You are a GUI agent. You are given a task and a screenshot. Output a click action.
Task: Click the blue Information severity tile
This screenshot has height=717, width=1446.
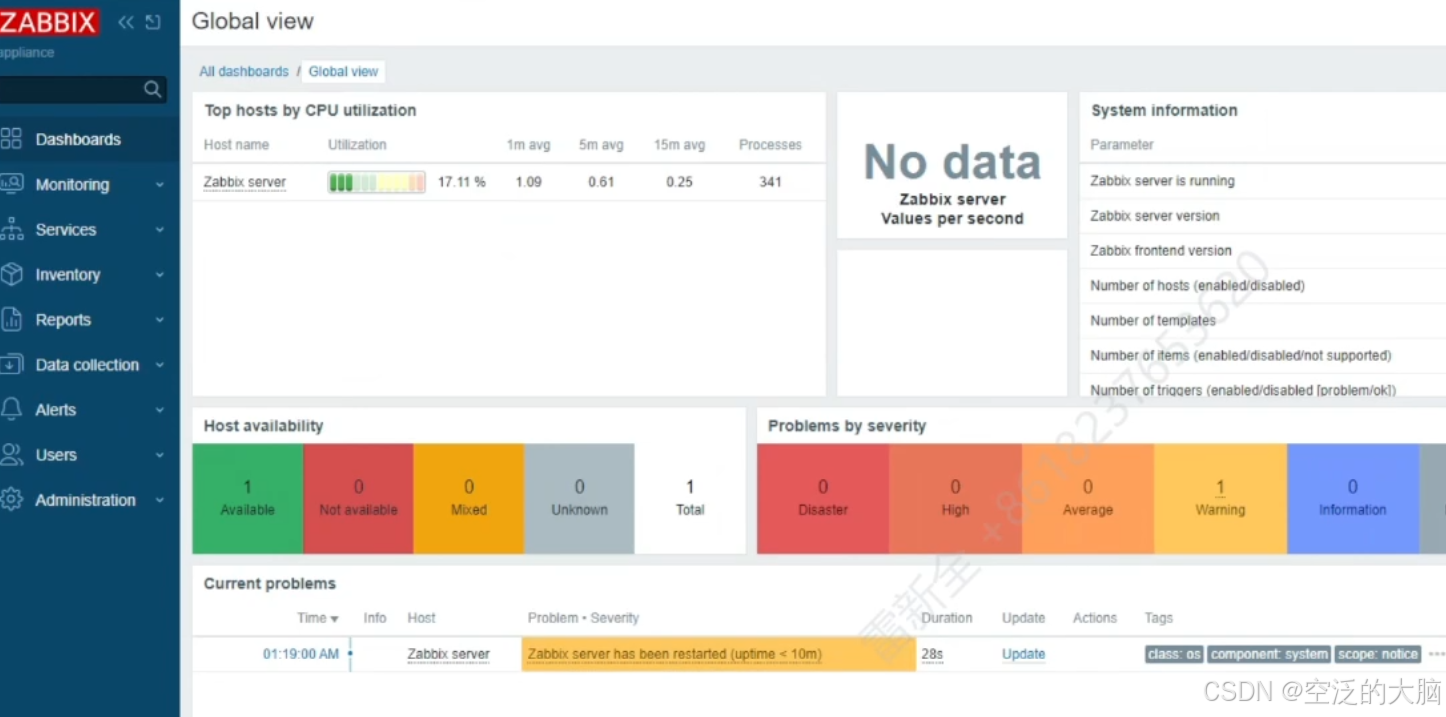(1353, 498)
